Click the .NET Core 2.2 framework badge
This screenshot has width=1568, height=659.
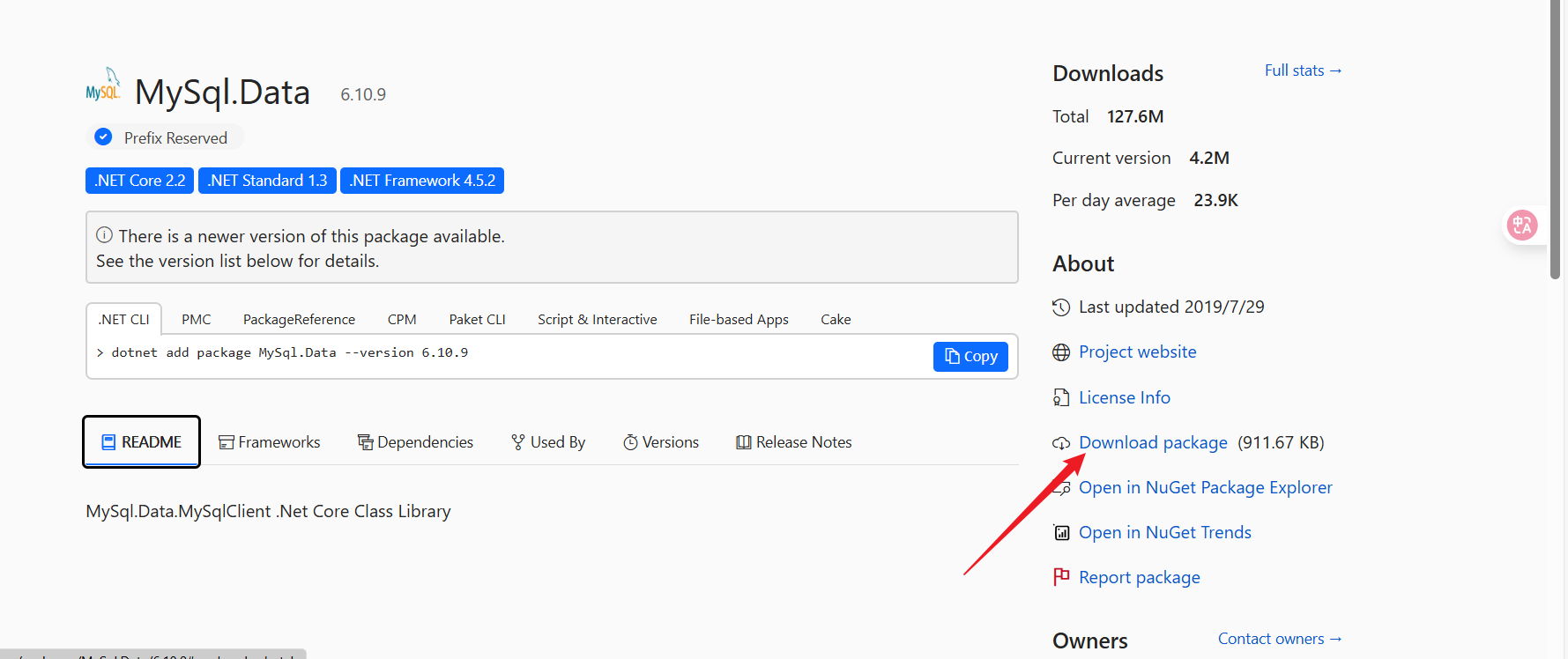[139, 181]
